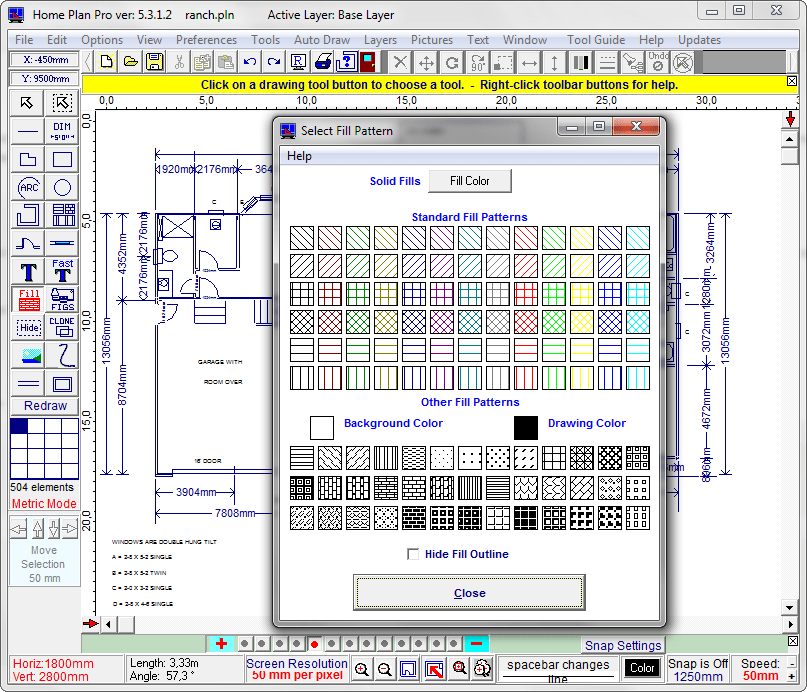Select the CLONE tool

(62, 327)
